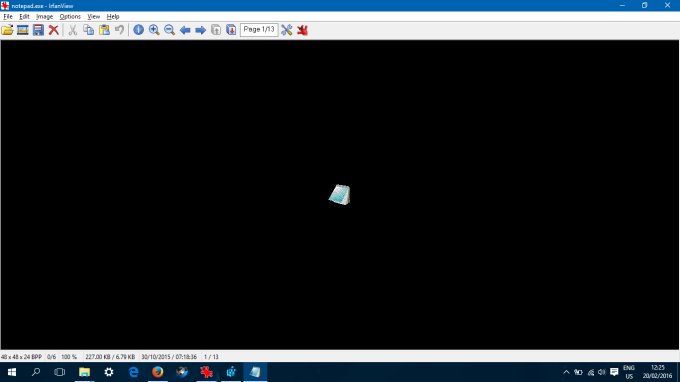Show the previous page icon
The image size is (680, 382).
click(x=216, y=30)
